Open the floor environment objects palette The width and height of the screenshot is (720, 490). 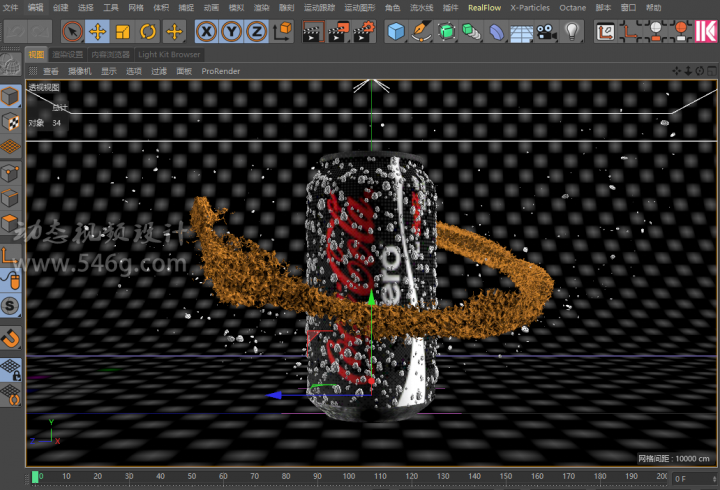(x=522, y=32)
